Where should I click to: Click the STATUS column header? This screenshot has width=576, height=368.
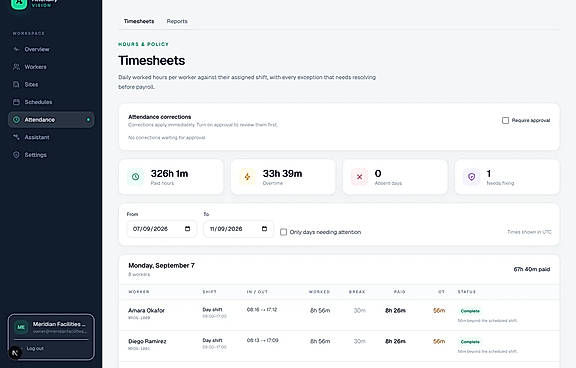(x=467, y=292)
